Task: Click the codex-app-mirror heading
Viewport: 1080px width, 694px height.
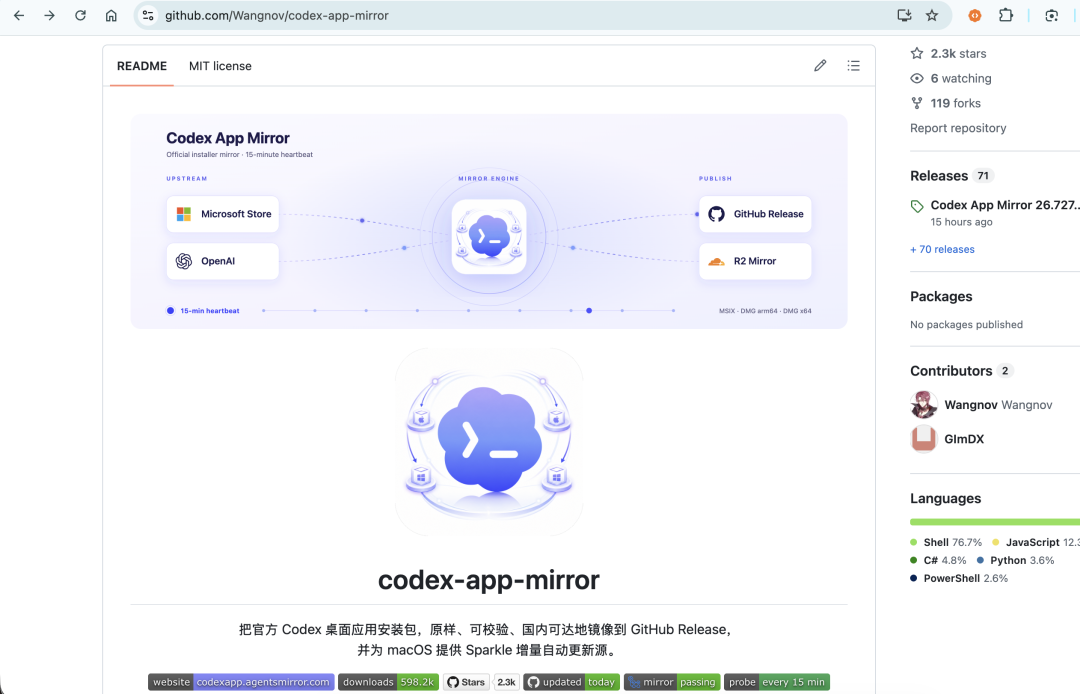Action: 489,580
